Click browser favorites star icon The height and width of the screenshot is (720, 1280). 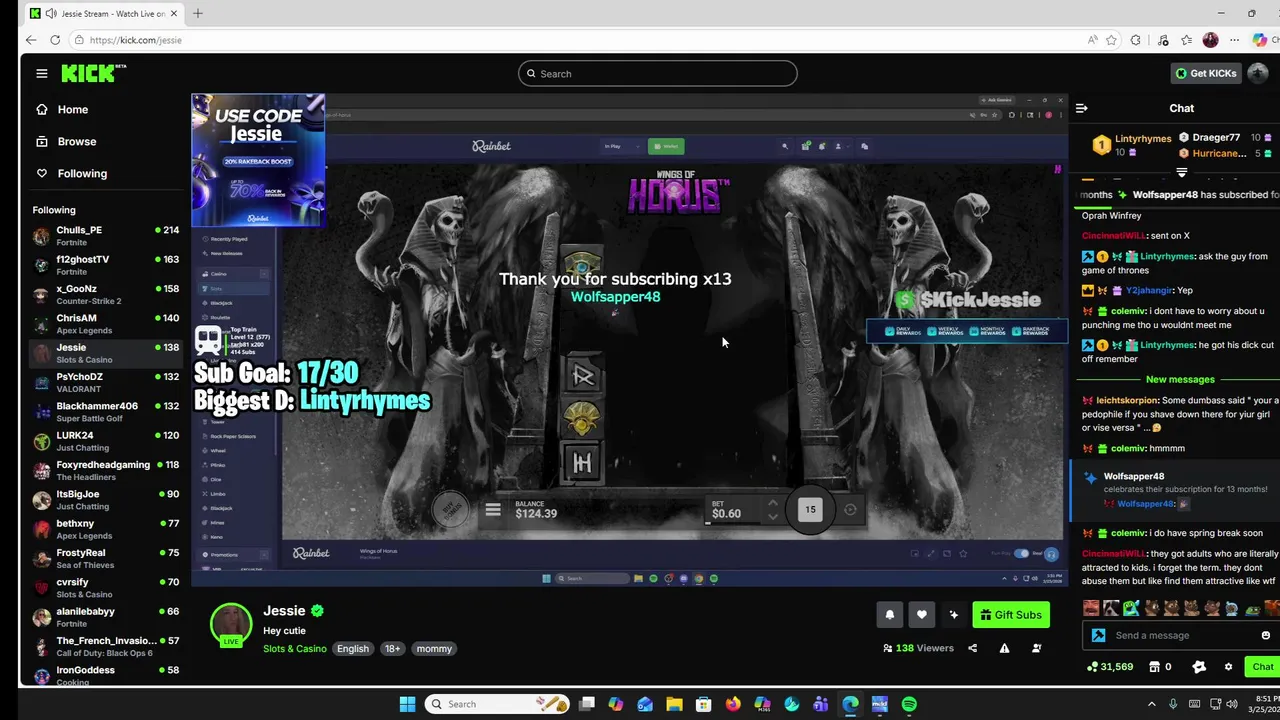click(x=1111, y=40)
